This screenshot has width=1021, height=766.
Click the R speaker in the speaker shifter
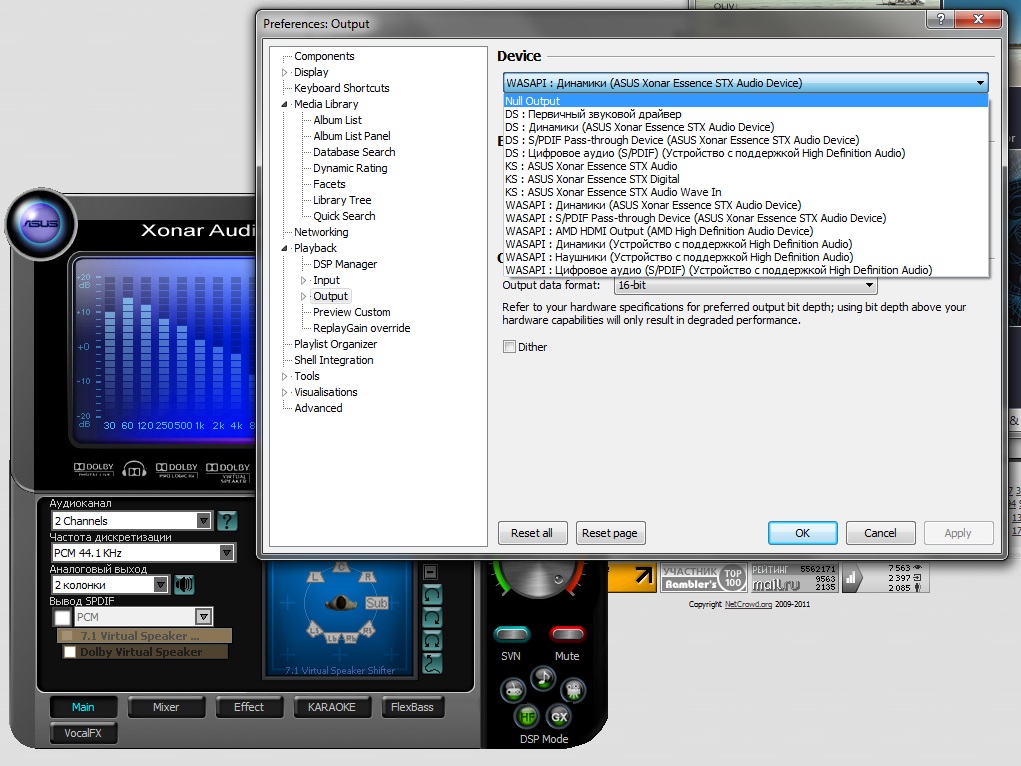(367, 577)
